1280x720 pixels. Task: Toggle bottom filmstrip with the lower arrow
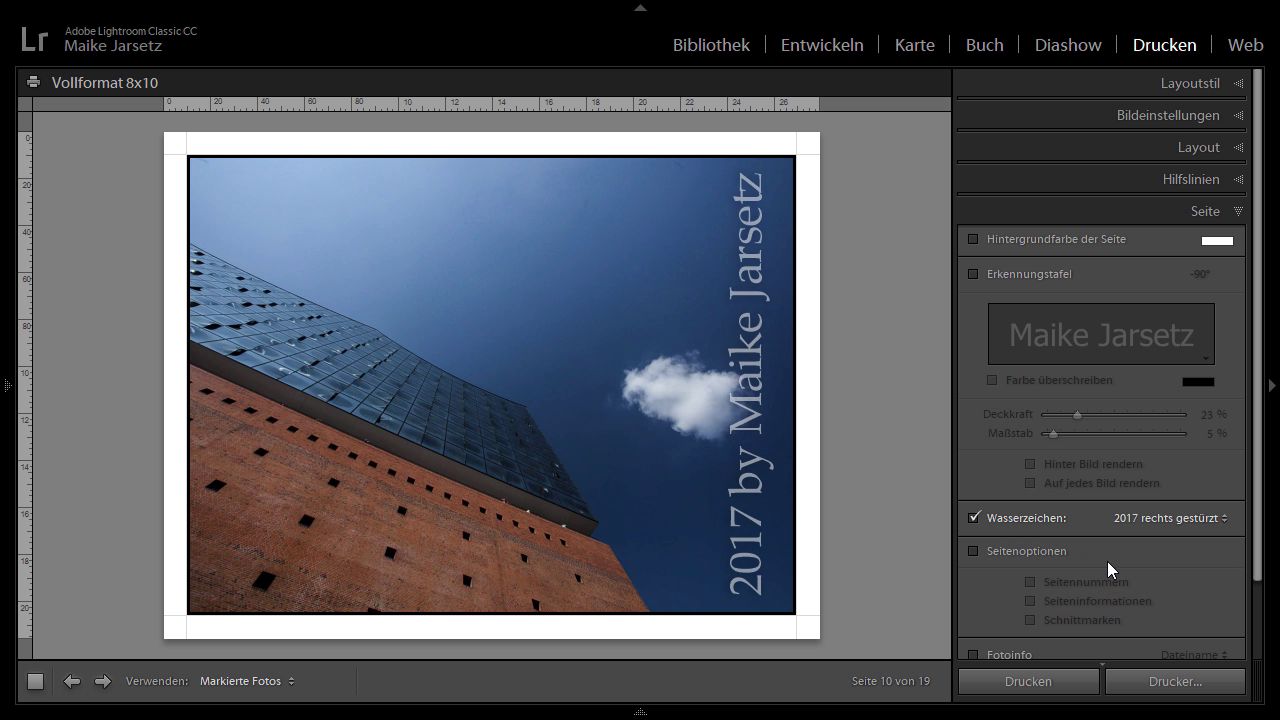point(640,712)
